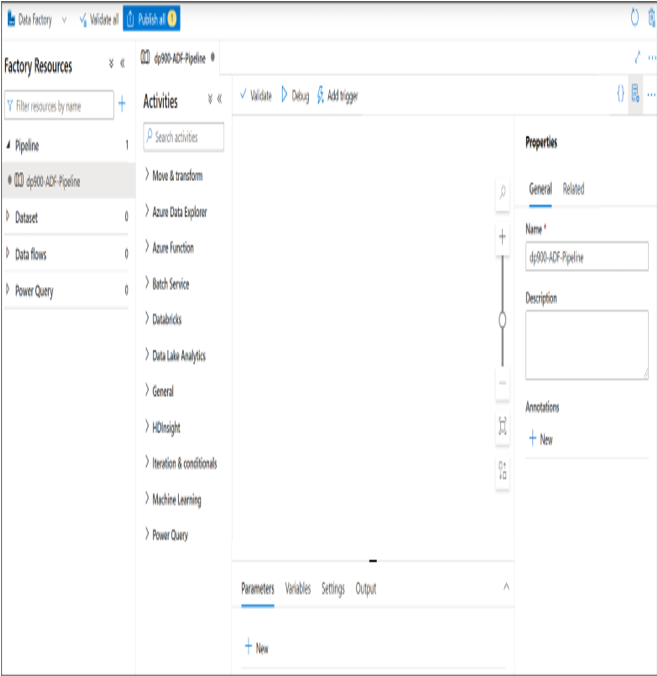Expand HDInsight activities

(163, 427)
